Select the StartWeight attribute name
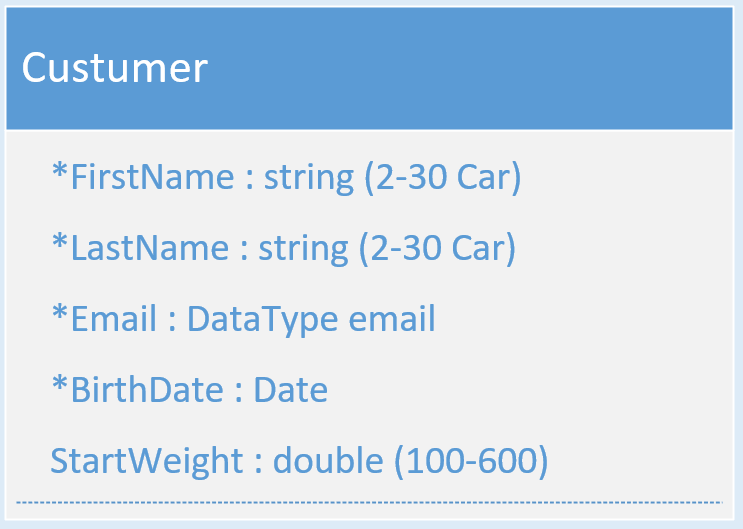 (147, 462)
